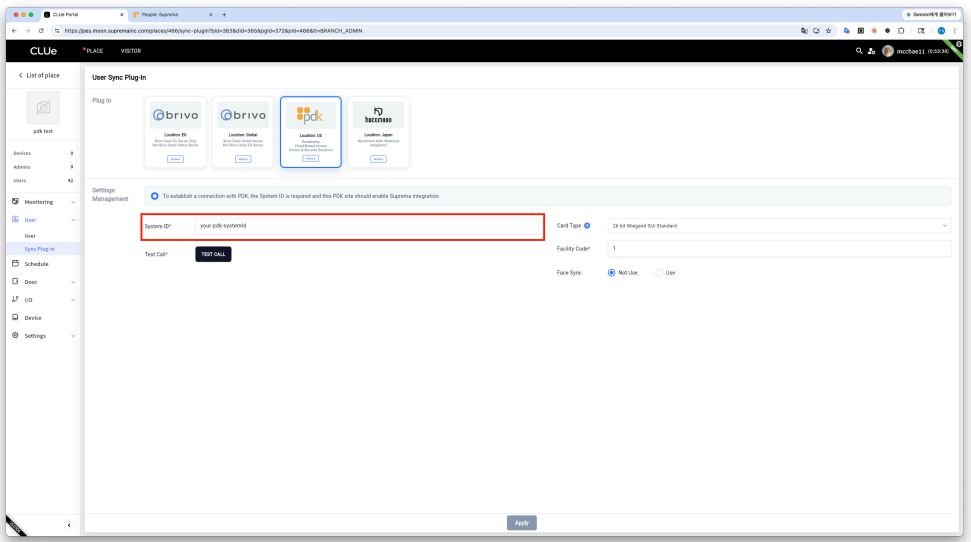Expand the I/O menu chevron
Screen dimensions: 971x542
click(73, 300)
